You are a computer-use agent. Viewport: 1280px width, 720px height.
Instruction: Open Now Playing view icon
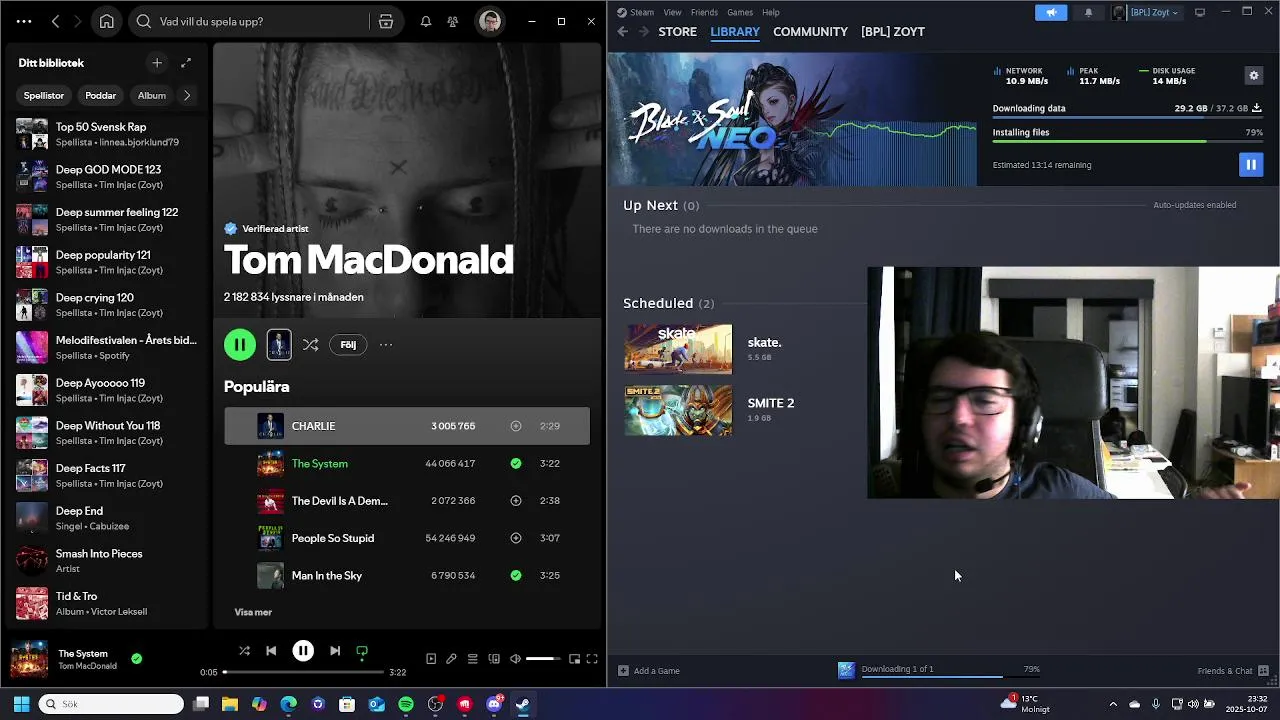pyautogui.click(x=431, y=659)
